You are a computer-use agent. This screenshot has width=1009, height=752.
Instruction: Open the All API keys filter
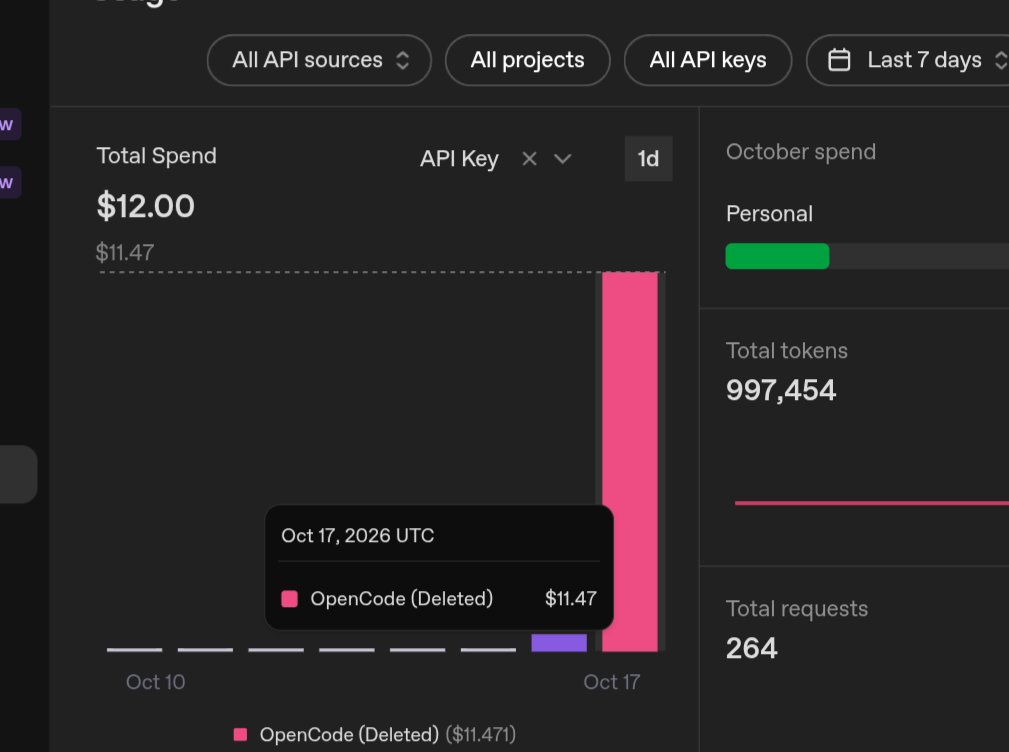point(707,60)
